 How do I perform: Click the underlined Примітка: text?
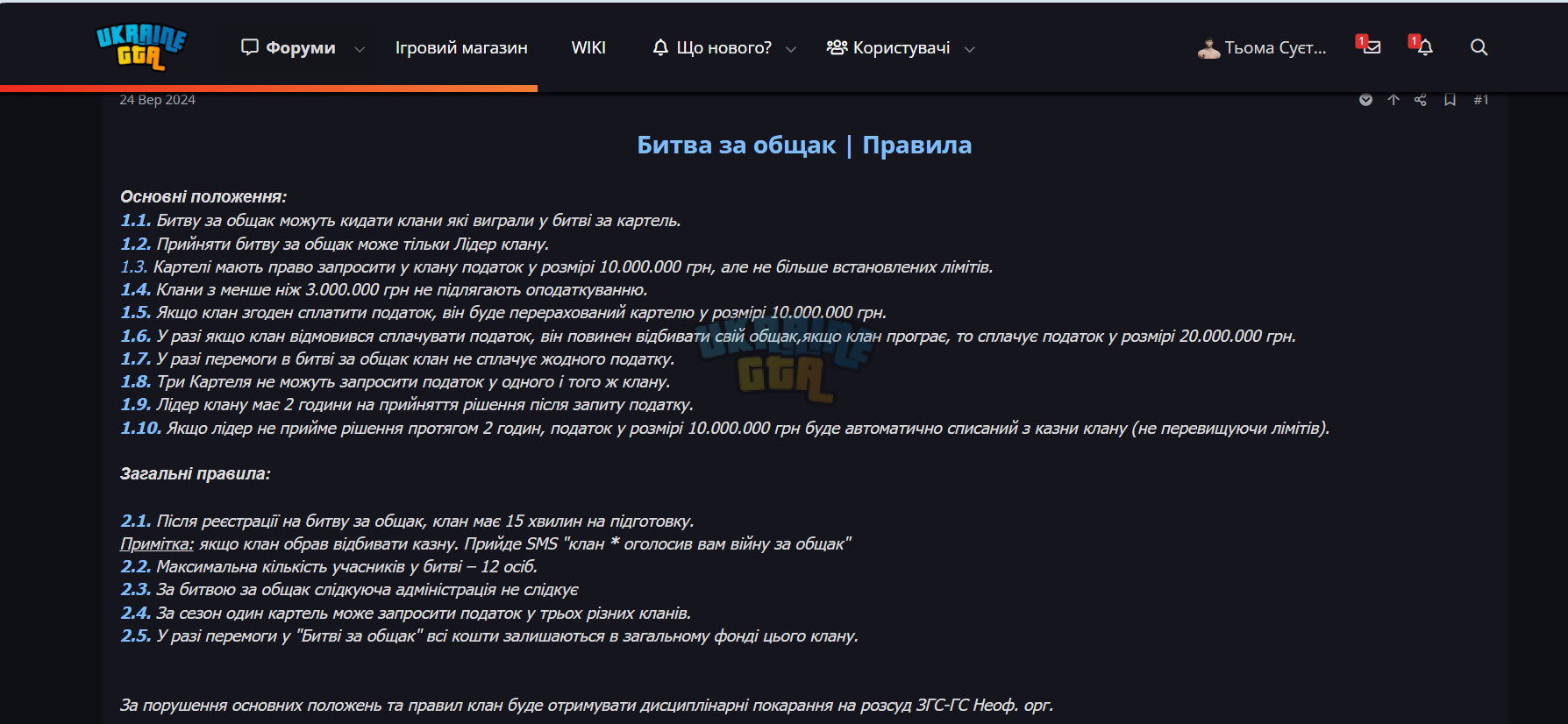pos(157,544)
